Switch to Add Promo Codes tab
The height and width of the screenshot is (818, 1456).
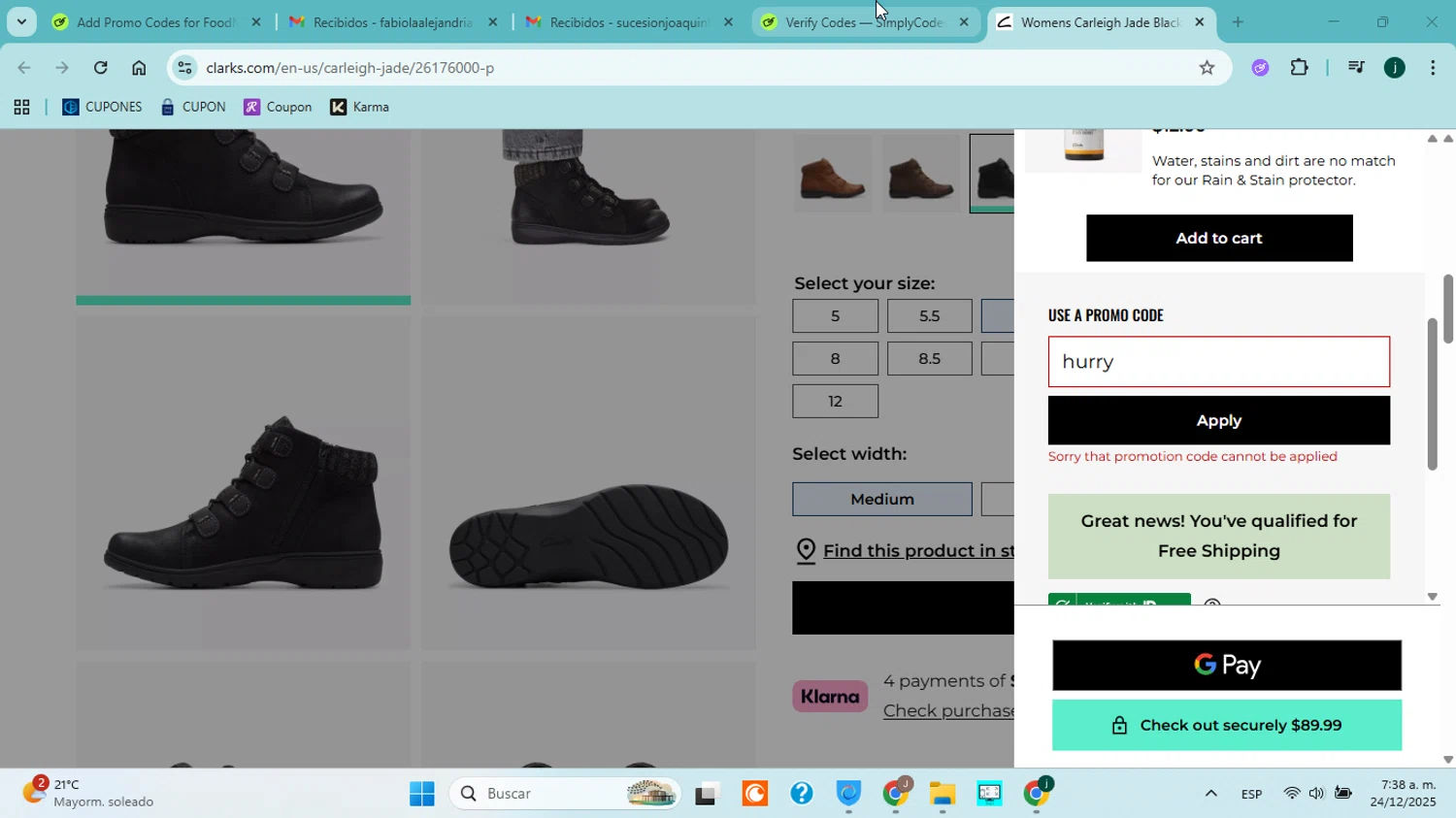pyautogui.click(x=155, y=21)
